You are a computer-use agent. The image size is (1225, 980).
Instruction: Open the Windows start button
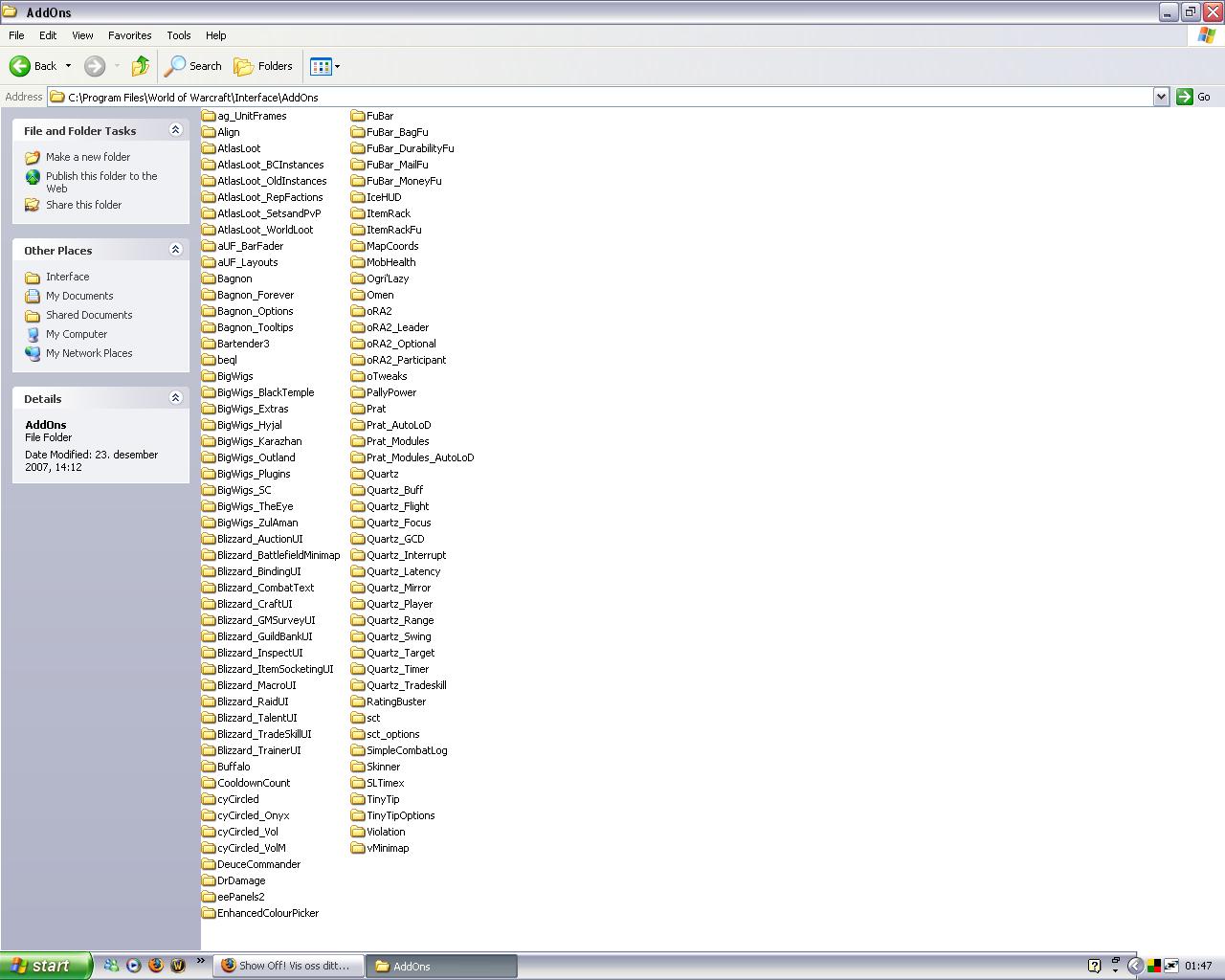click(x=46, y=966)
